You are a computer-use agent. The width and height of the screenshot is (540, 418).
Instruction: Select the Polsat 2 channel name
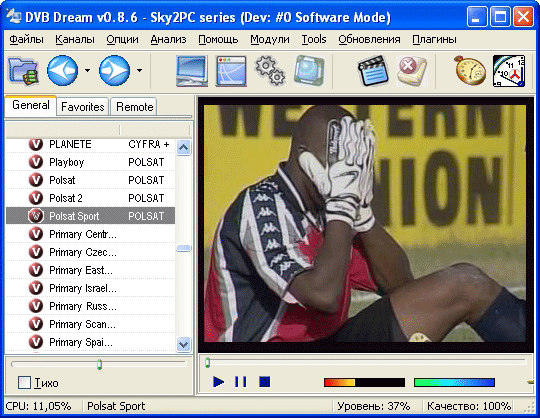click(x=66, y=198)
